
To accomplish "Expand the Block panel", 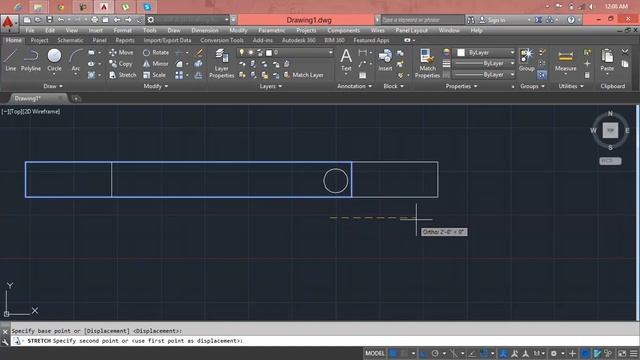I will click(x=393, y=86).
